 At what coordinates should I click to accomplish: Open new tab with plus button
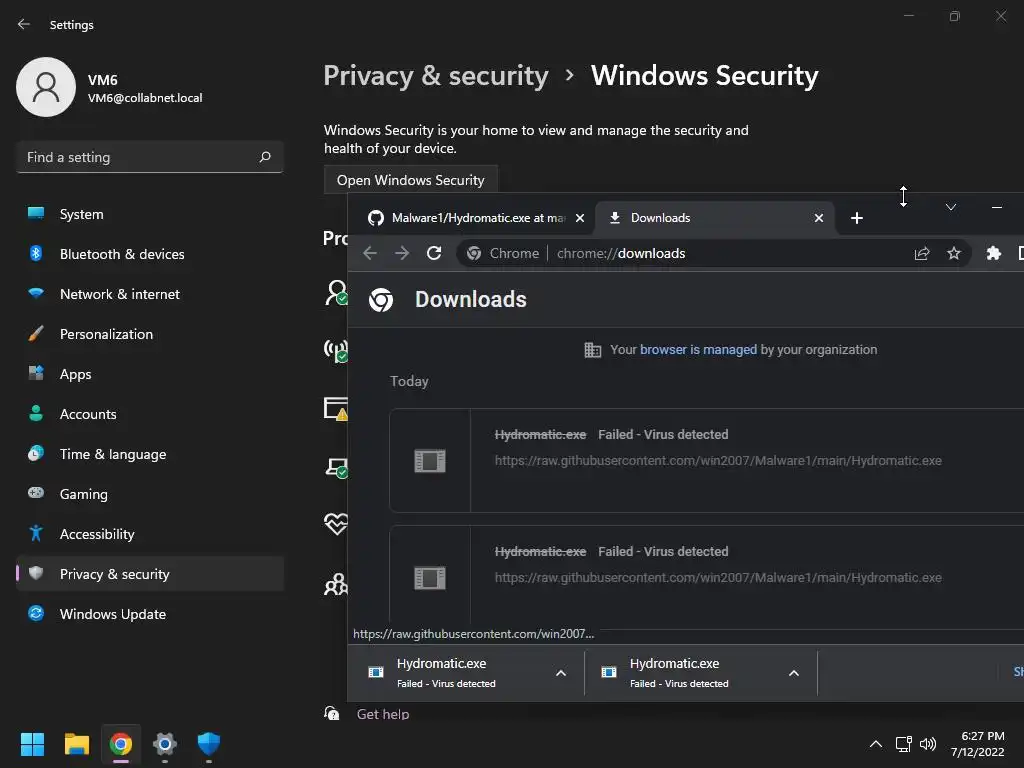[x=856, y=218]
